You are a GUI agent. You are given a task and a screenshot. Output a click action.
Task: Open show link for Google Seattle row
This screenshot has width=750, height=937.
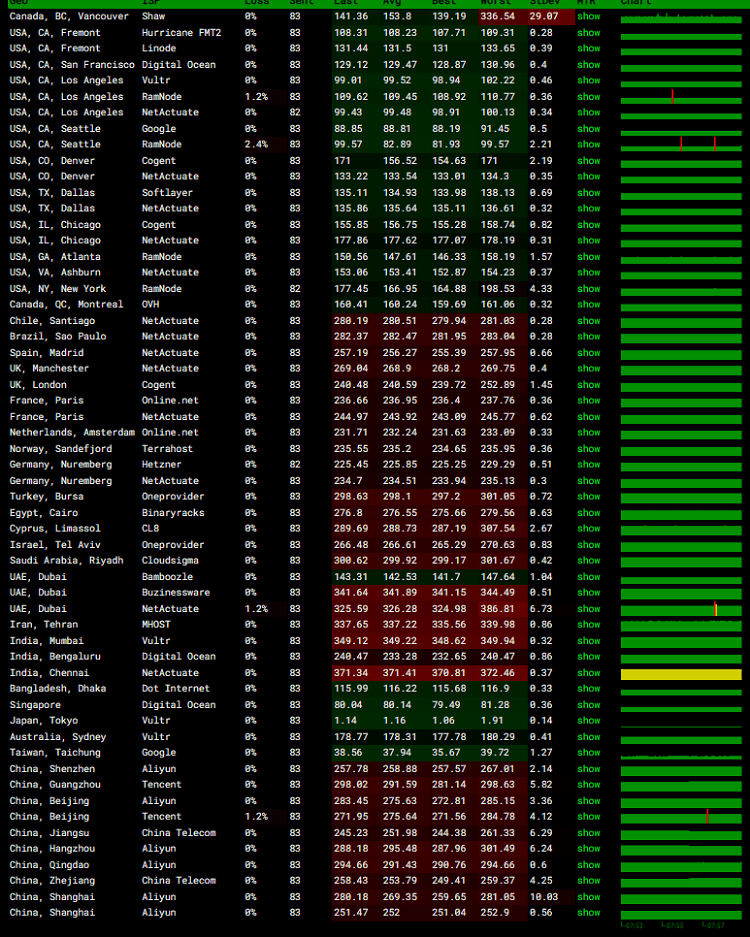(589, 128)
